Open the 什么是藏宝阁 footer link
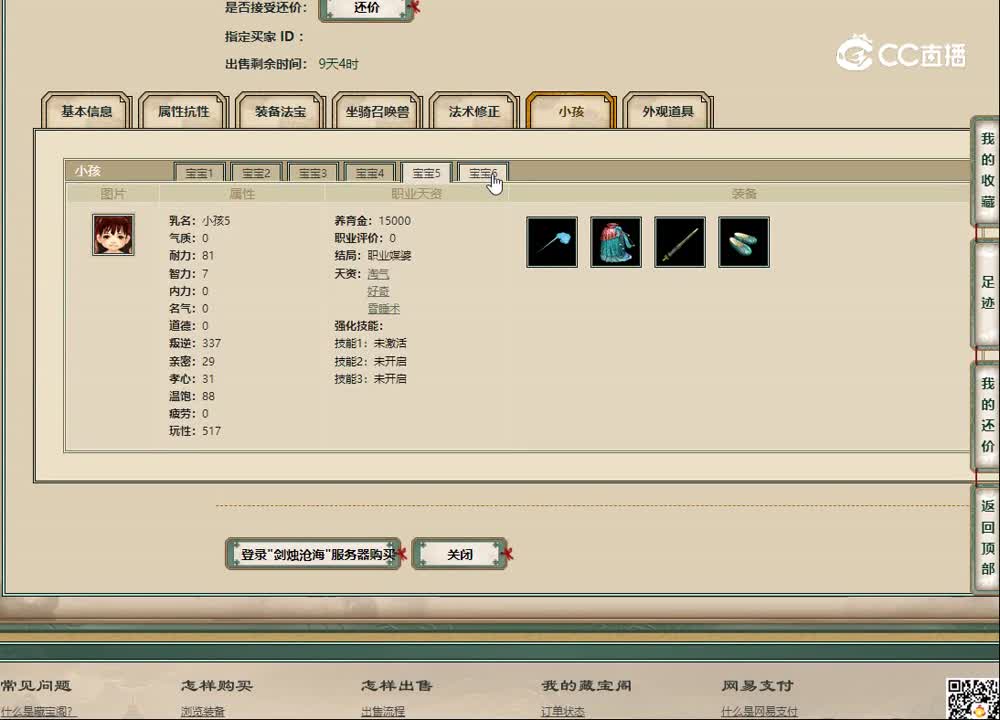Viewport: 1000px width, 720px height. pos(38,711)
